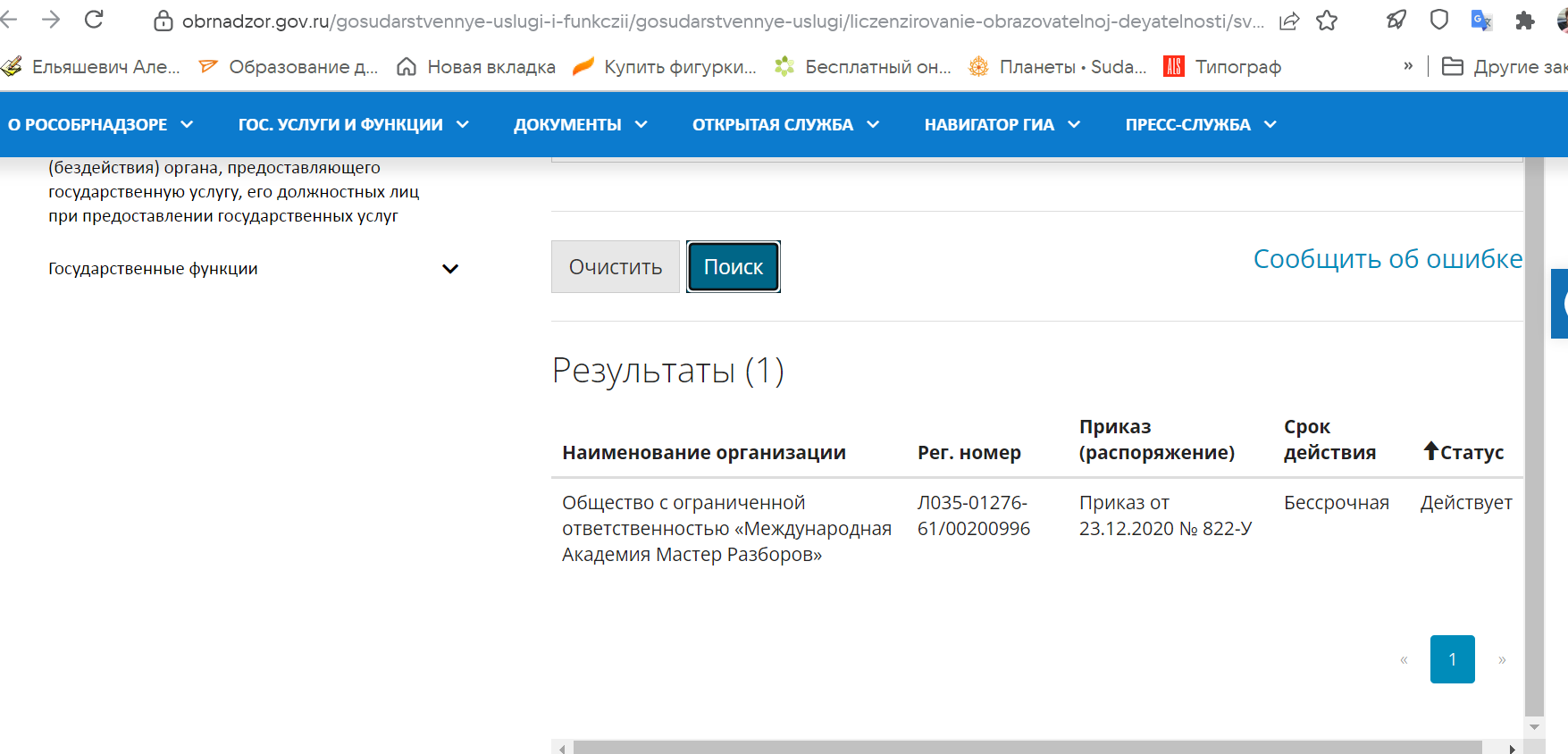Sort by Статус column arrow
This screenshot has height=754, width=1568.
1431,451
